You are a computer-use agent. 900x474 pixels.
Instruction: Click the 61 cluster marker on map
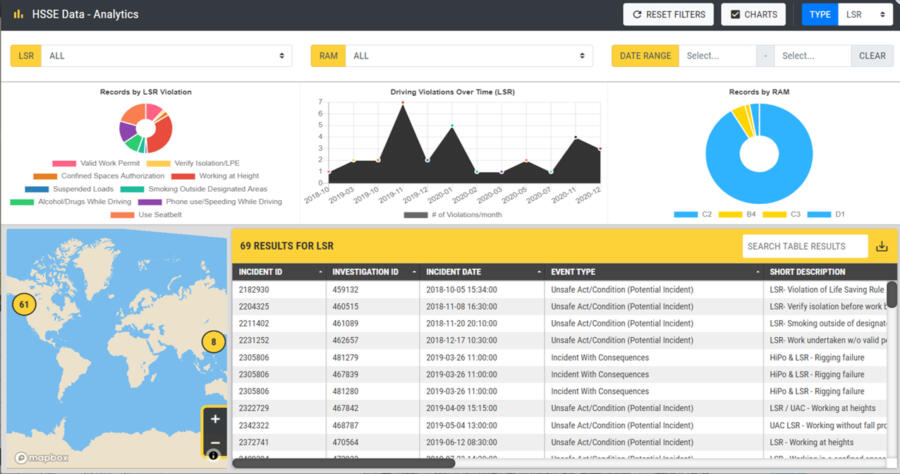pos(24,304)
